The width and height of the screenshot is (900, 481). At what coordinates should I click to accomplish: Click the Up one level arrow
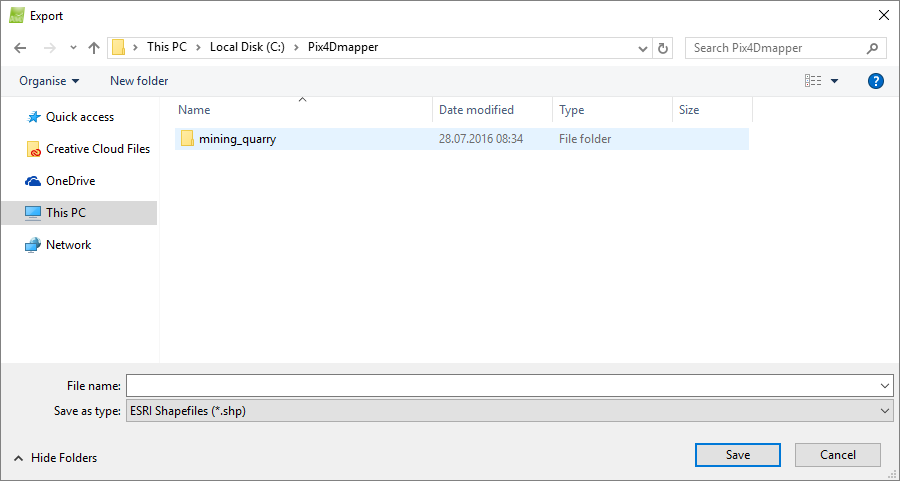tap(94, 48)
